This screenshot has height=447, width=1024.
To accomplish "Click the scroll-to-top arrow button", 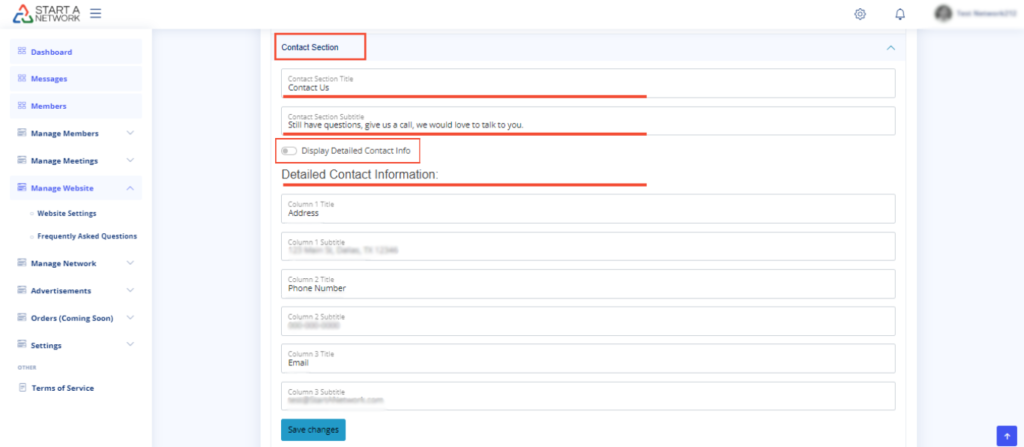I will click(1006, 434).
